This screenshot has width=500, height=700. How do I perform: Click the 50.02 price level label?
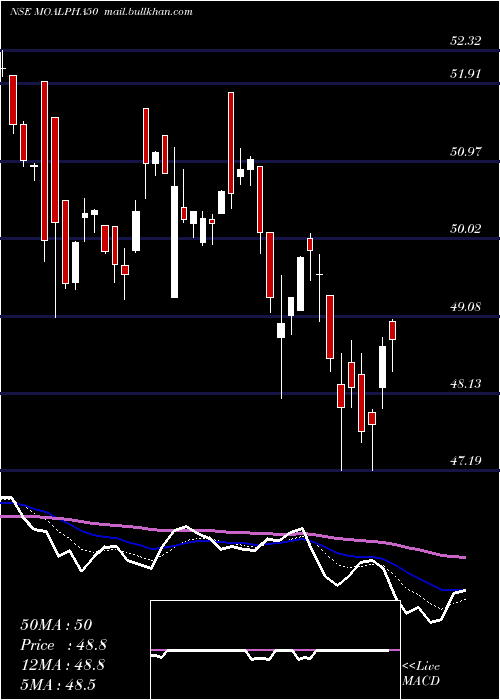pos(466,229)
